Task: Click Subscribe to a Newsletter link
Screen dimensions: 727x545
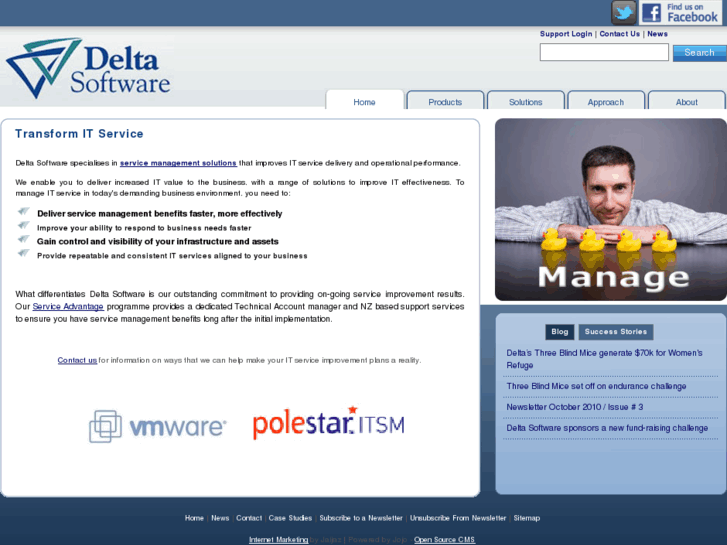Action: pos(361,518)
